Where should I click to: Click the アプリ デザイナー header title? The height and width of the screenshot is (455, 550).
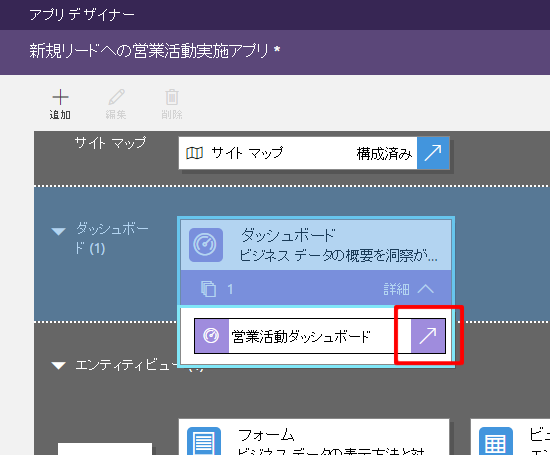[82, 15]
